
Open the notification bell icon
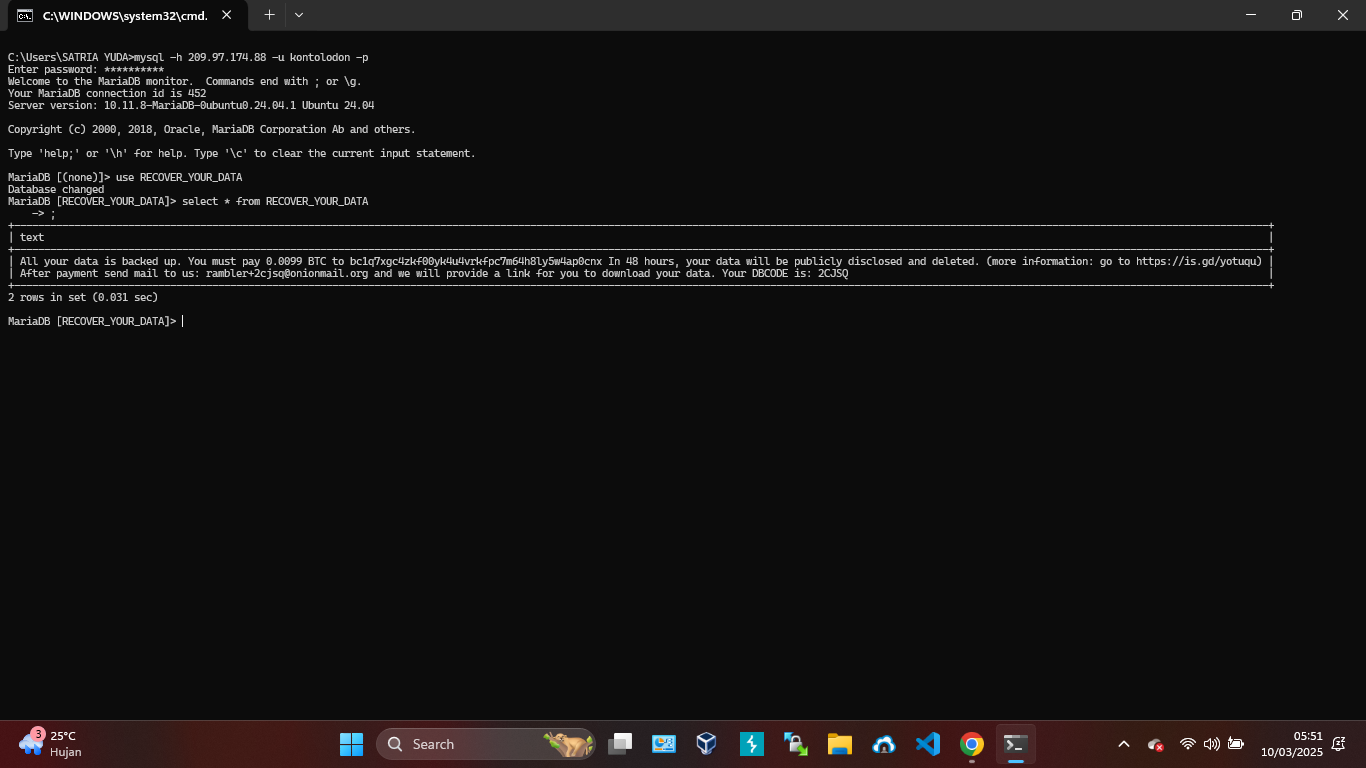(x=1339, y=744)
